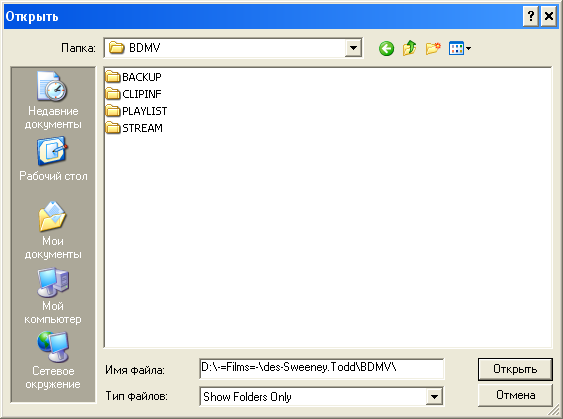Open the Тип файлов dropdown arrow
This screenshot has width=563, height=419.
pyautogui.click(x=434, y=397)
